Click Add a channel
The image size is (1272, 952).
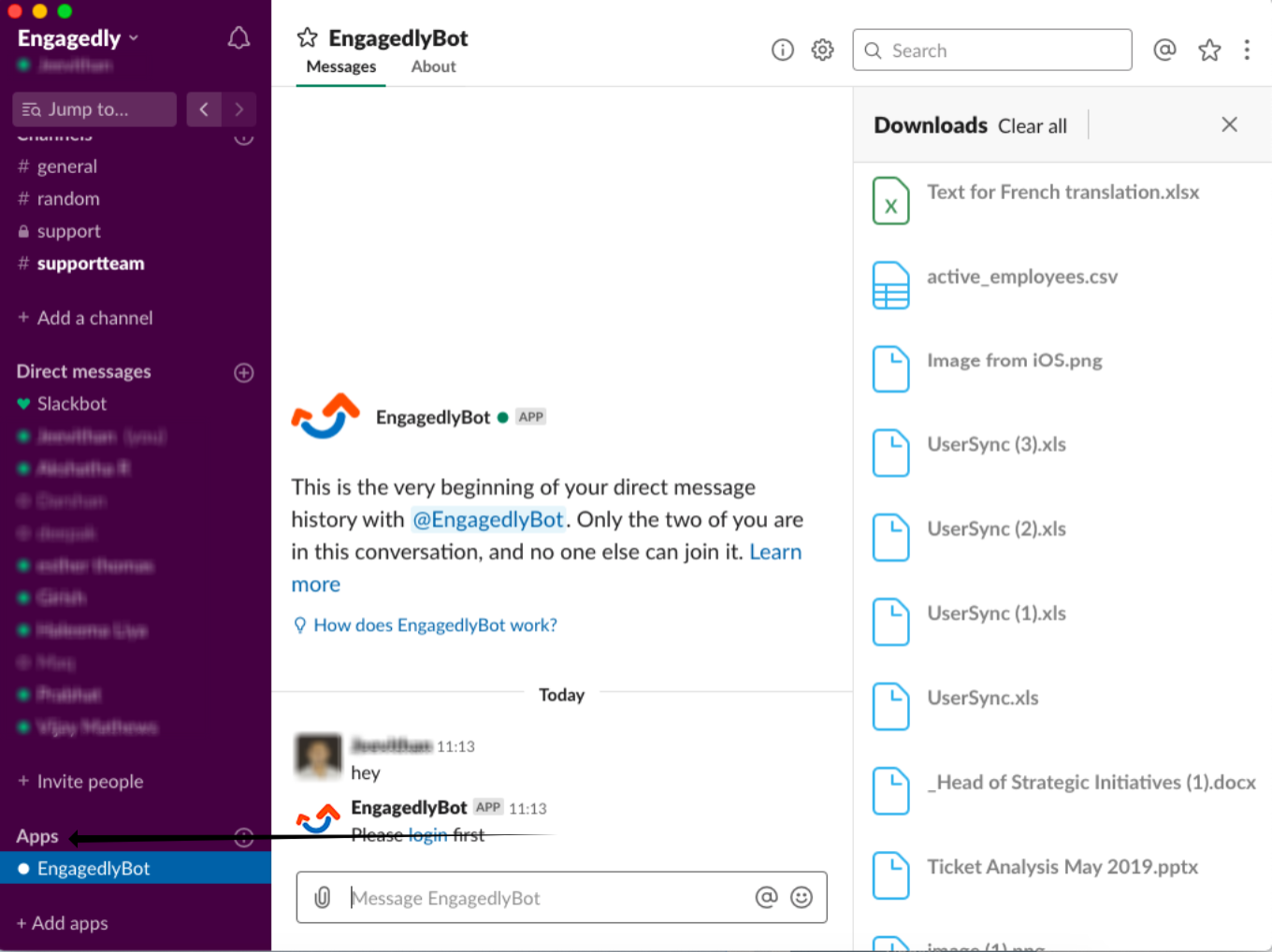coord(85,318)
